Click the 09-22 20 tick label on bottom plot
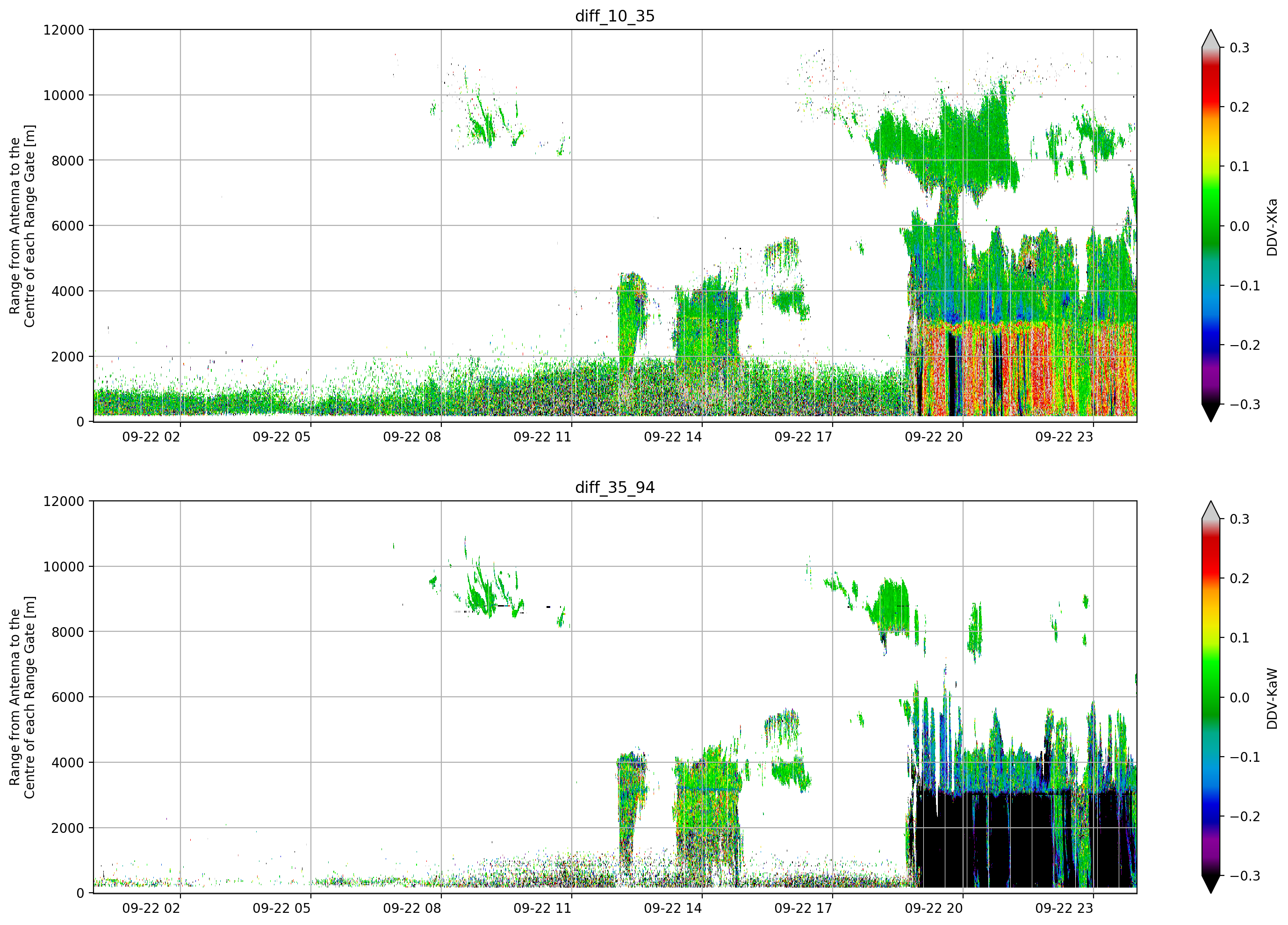Image resolution: width=1288 pixels, height=925 pixels. [934, 909]
